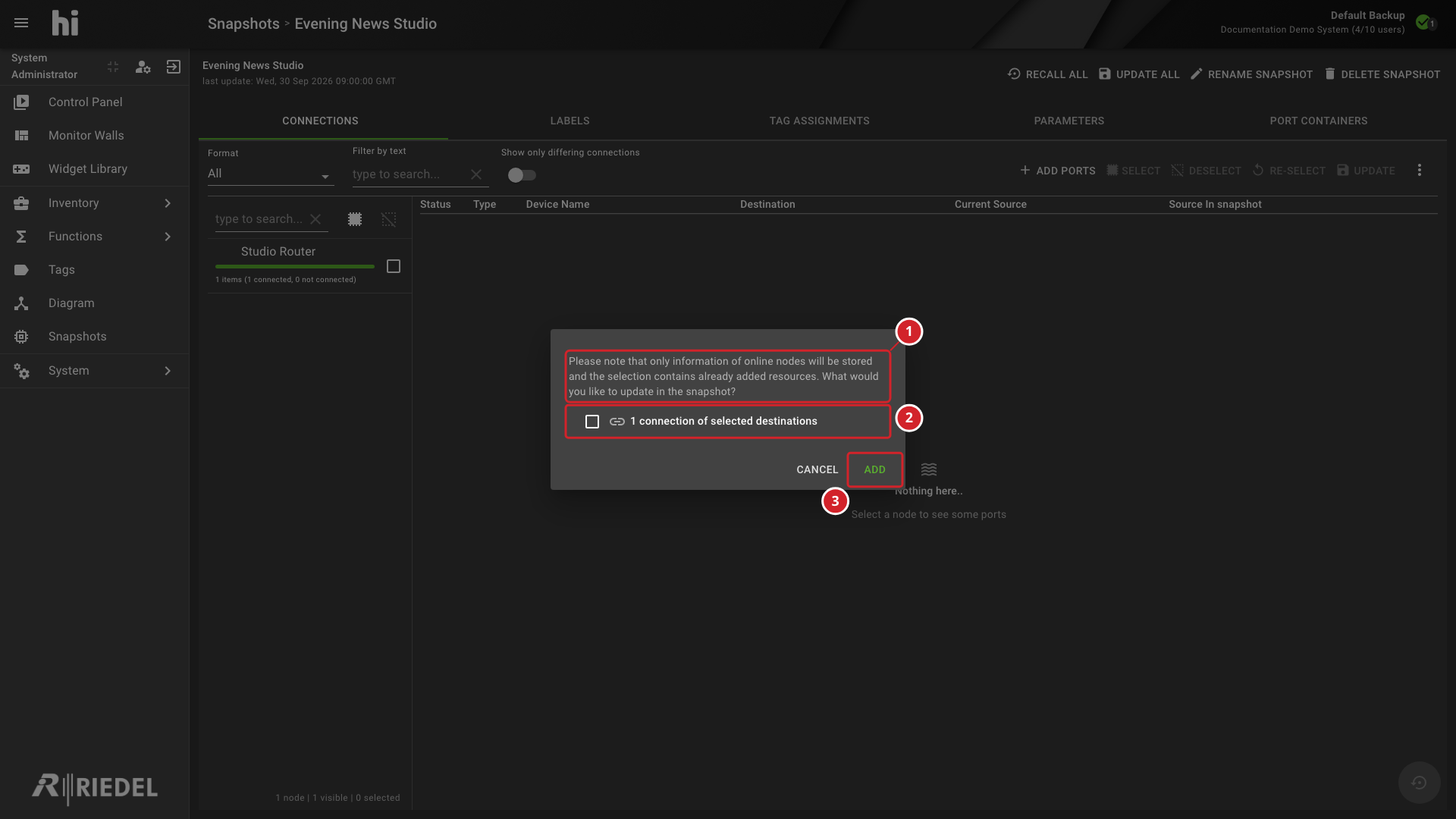Collapse sidebar with the compress arrows icon

[x=113, y=67]
